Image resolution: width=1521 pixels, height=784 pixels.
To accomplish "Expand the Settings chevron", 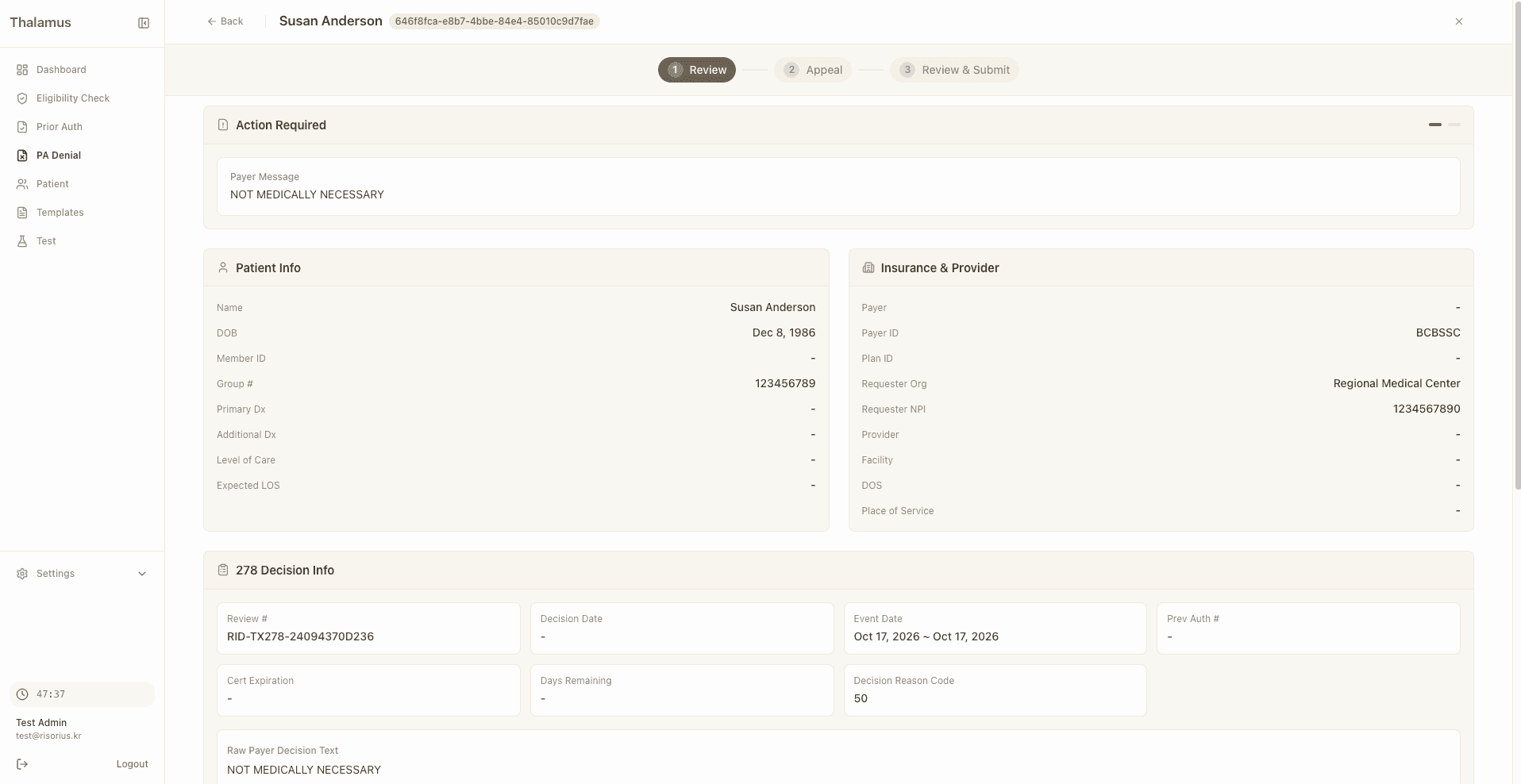I will pos(142,574).
